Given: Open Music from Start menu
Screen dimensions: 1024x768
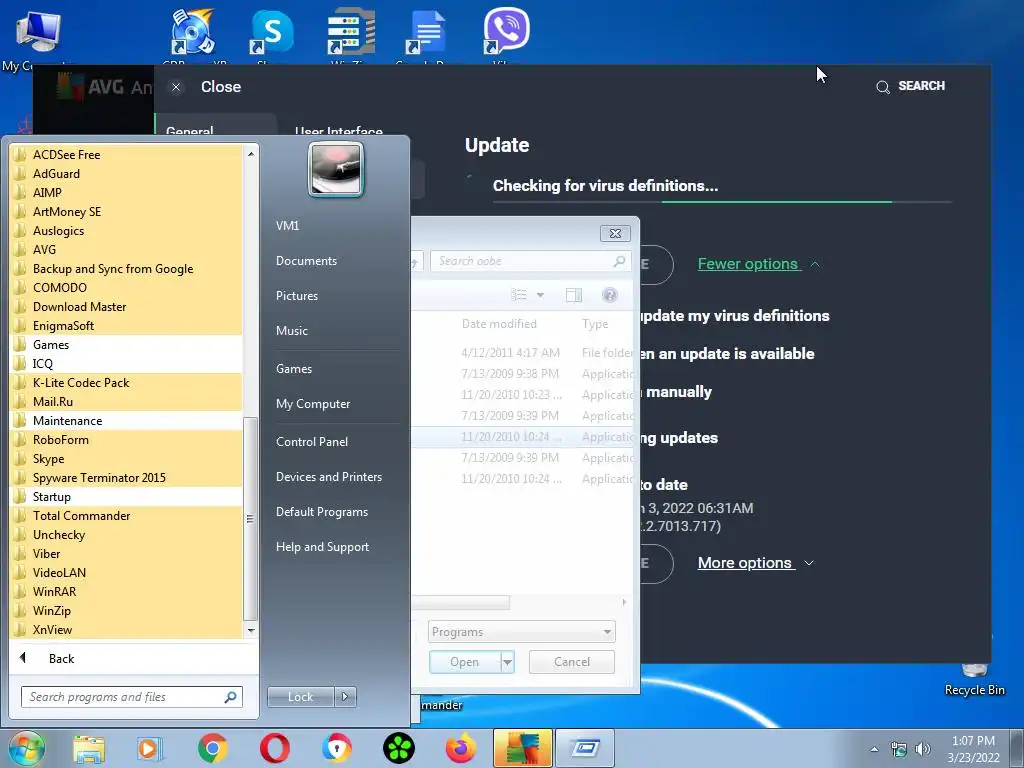Looking at the screenshot, I should tap(291, 331).
